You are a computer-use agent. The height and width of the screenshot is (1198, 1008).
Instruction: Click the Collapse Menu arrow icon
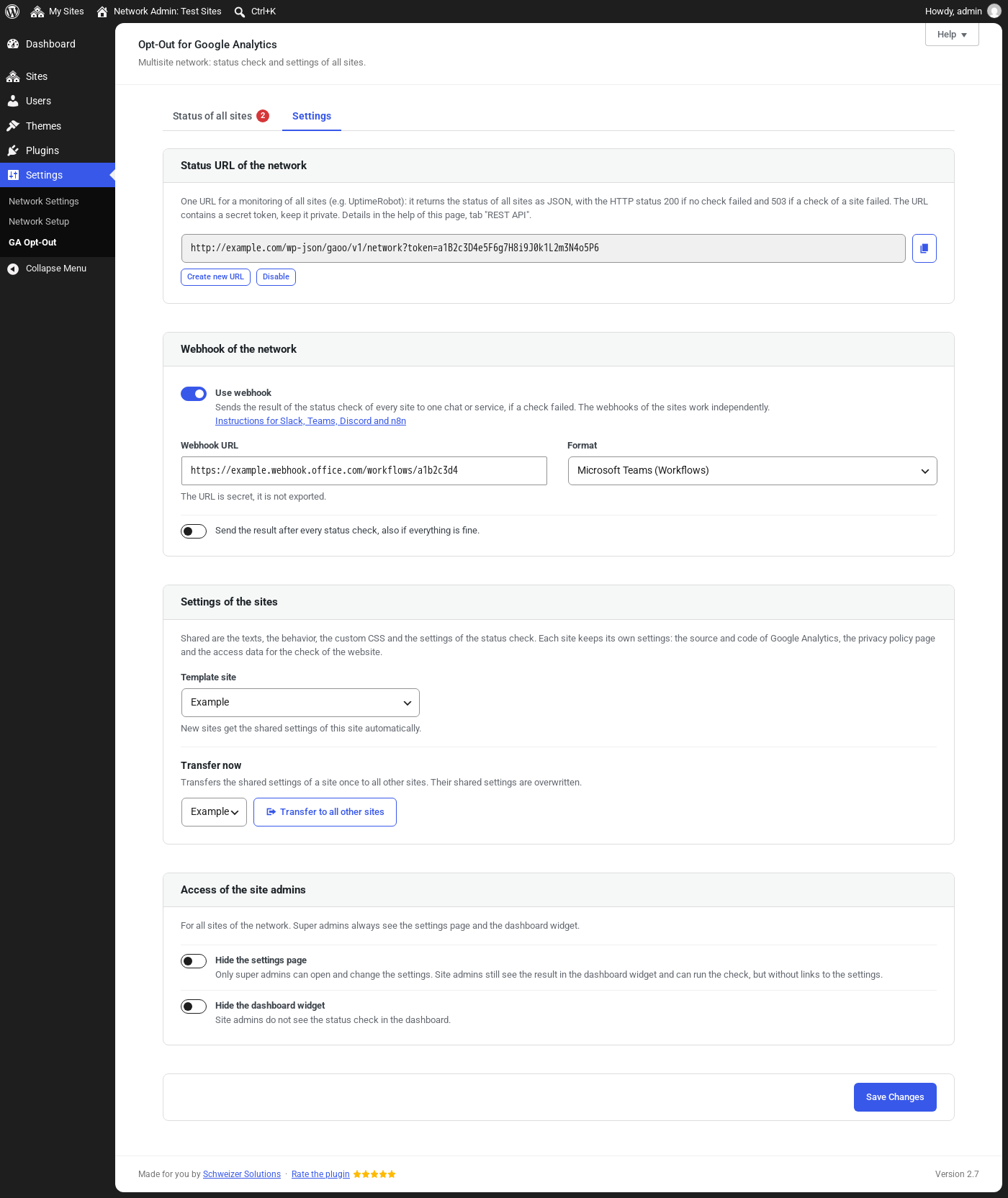point(13,269)
